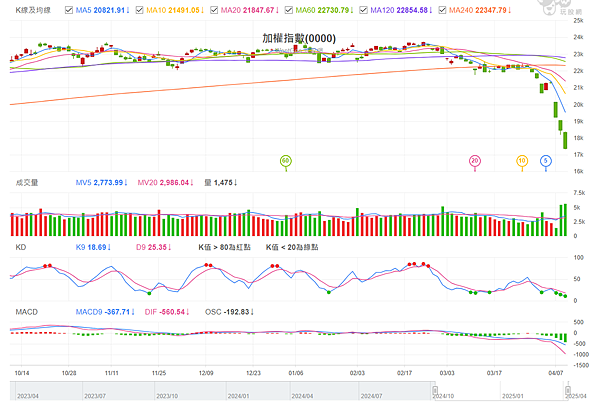Click the 04/07 date axis label
The height and width of the screenshot is (408, 600).
pyautogui.click(x=555, y=373)
